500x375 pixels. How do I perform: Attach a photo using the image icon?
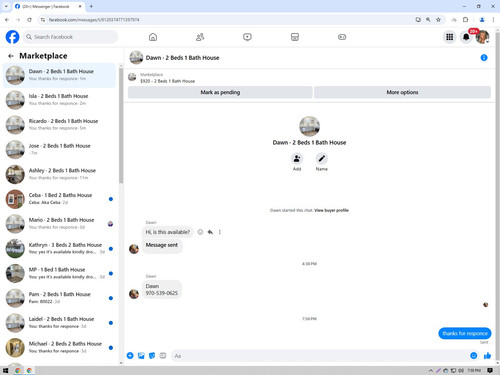tap(141, 356)
